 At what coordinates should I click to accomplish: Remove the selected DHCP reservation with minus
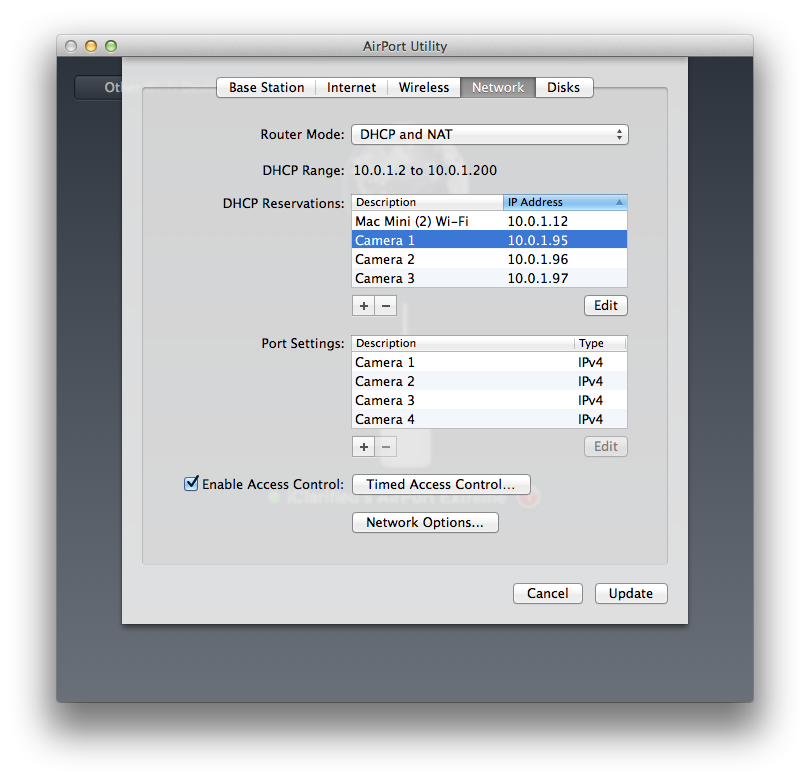386,306
